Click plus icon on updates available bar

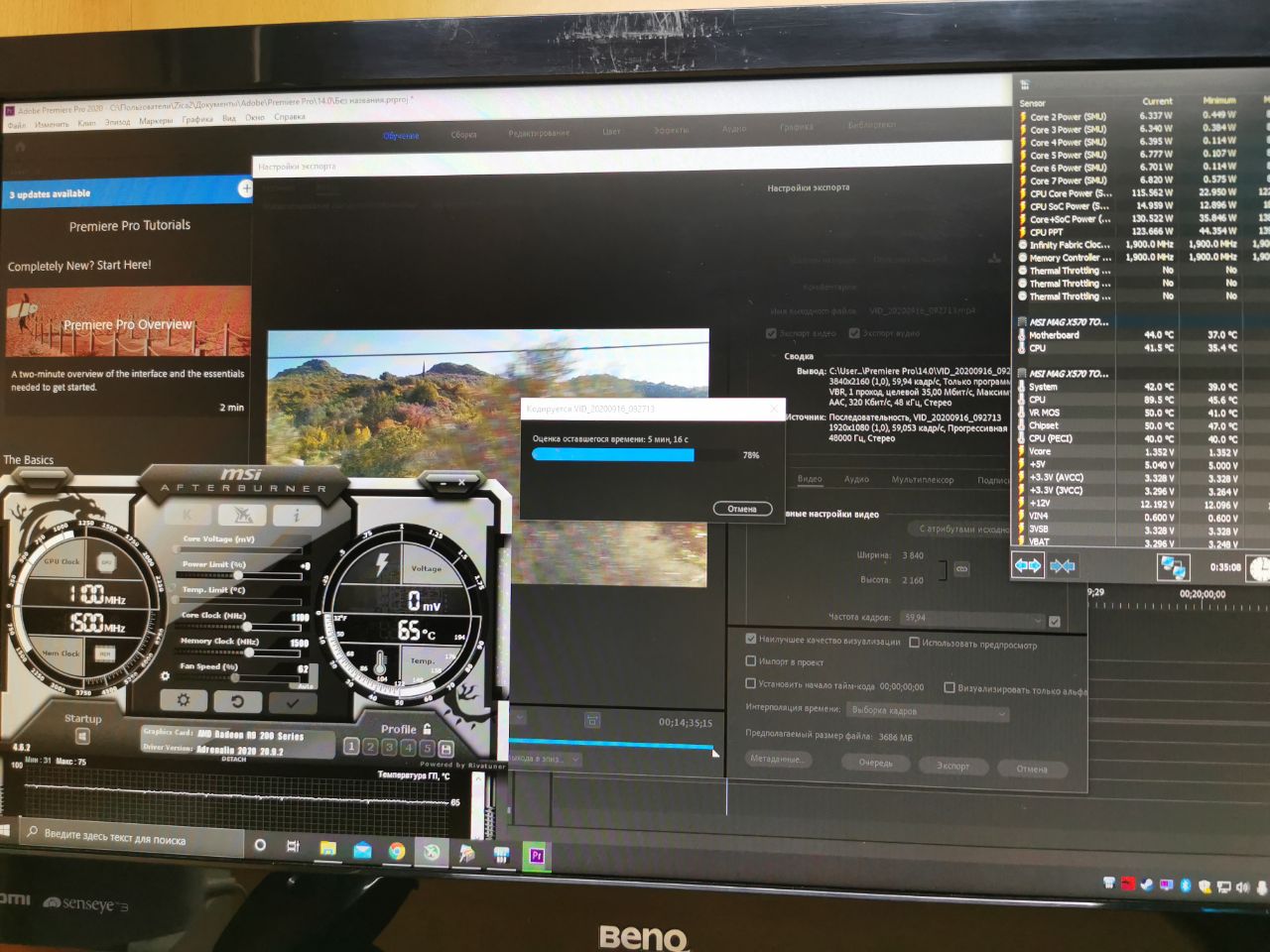[x=246, y=187]
